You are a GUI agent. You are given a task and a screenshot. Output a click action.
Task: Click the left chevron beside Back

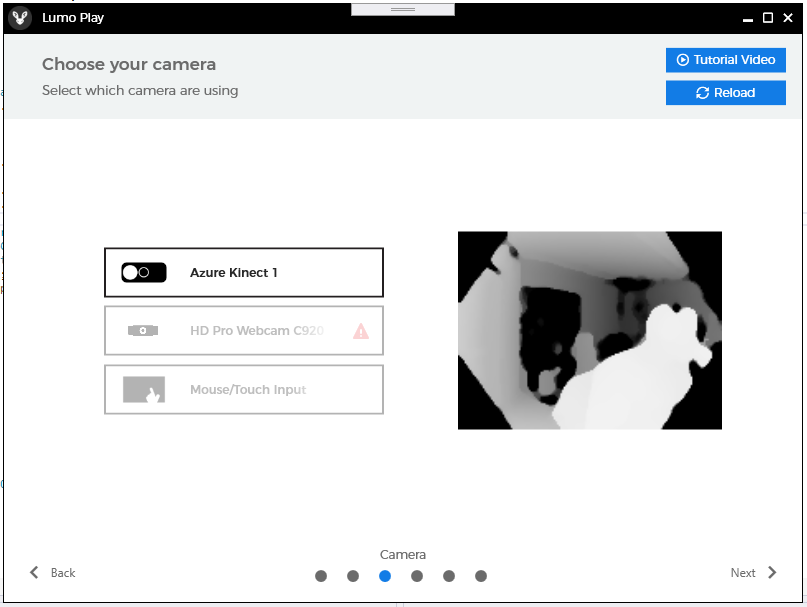(x=34, y=573)
